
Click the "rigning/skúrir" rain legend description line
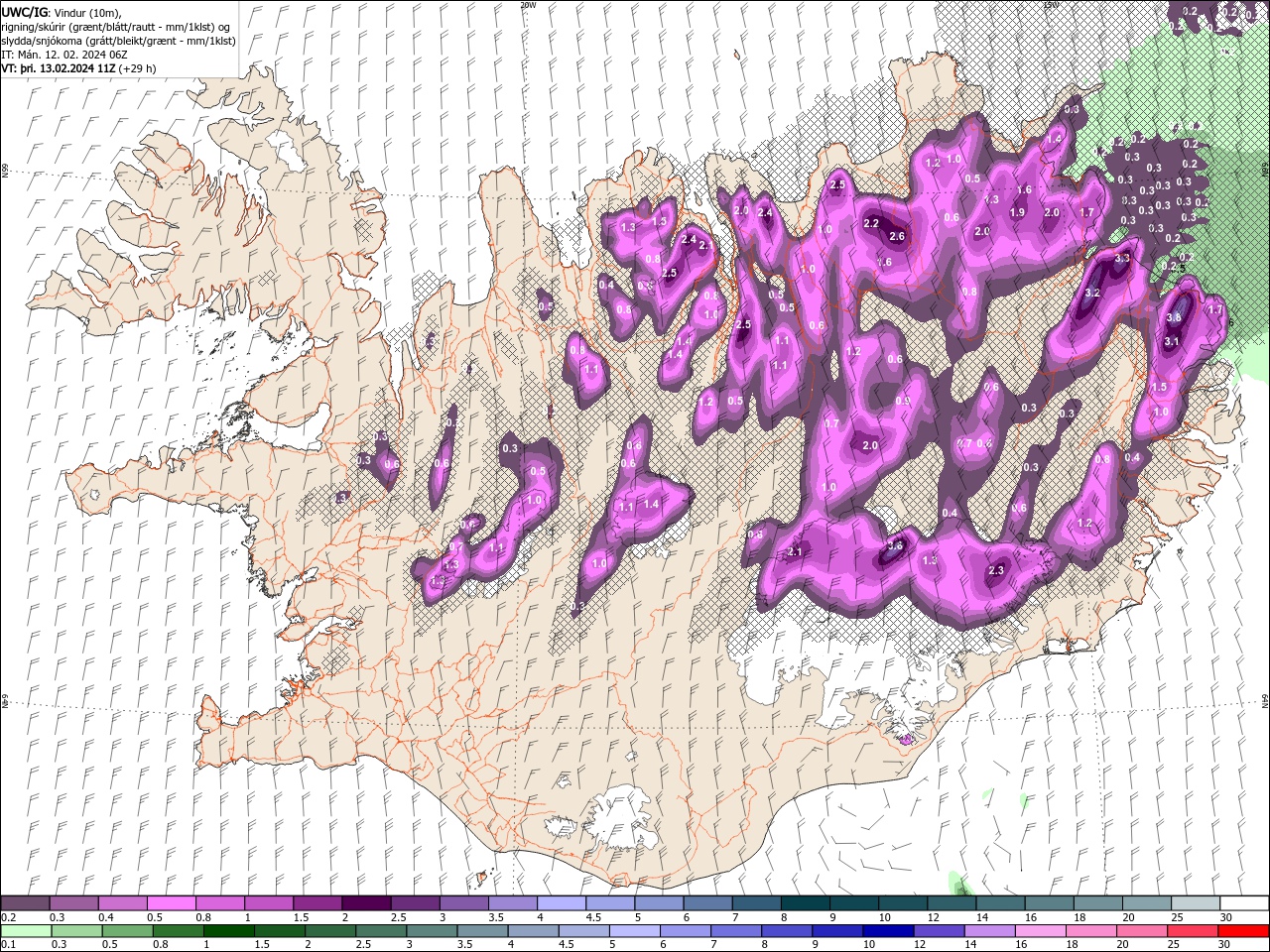[x=116, y=26]
